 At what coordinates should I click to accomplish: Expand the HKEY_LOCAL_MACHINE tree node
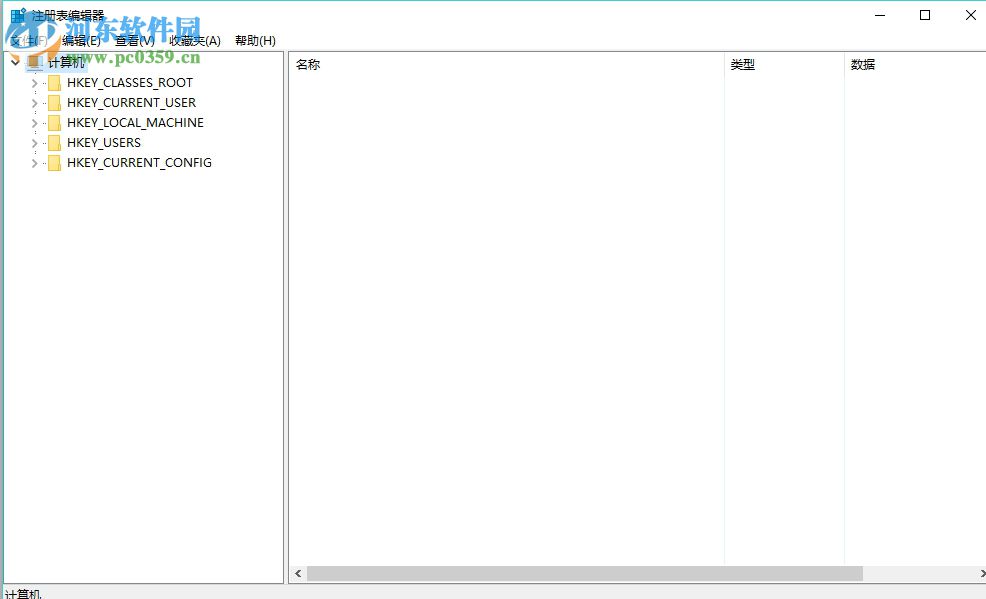tap(33, 123)
